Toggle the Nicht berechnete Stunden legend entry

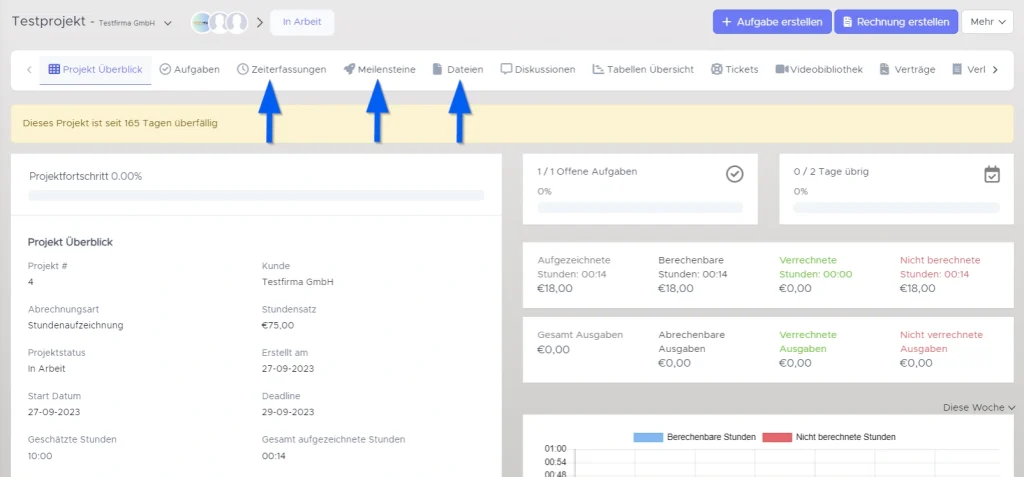pos(829,437)
